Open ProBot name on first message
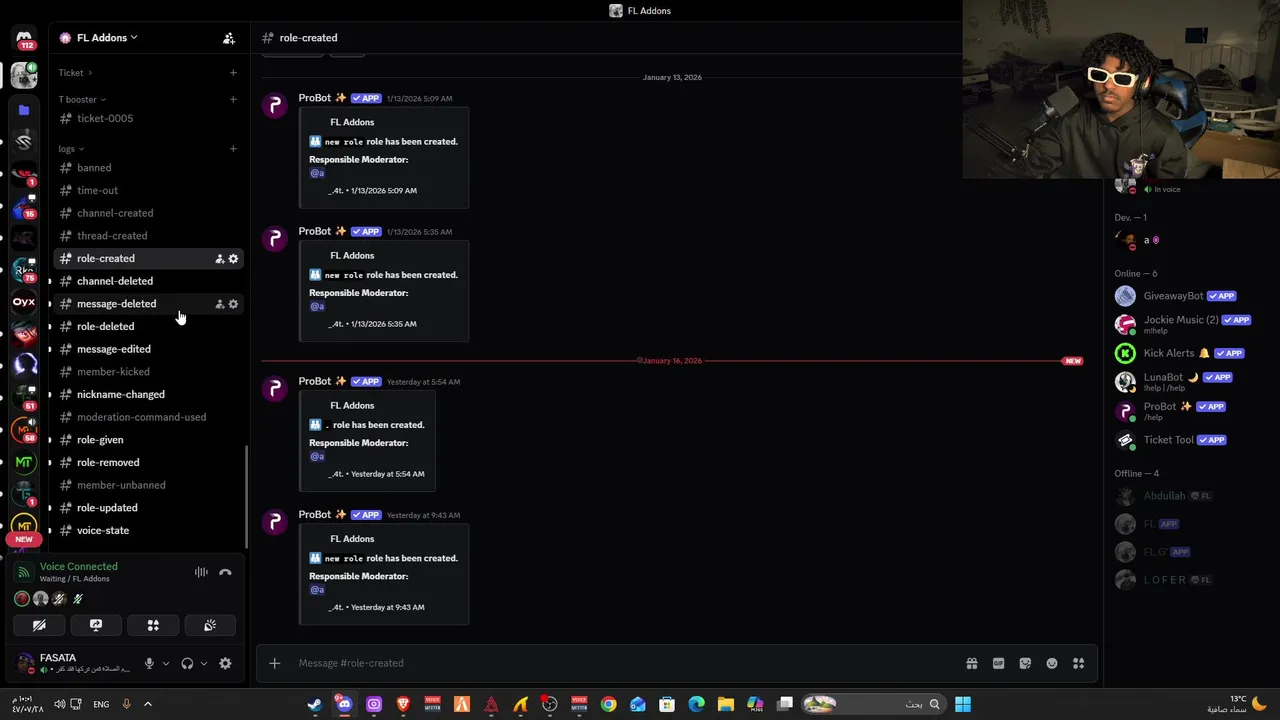This screenshot has height=720, width=1280. click(x=315, y=98)
